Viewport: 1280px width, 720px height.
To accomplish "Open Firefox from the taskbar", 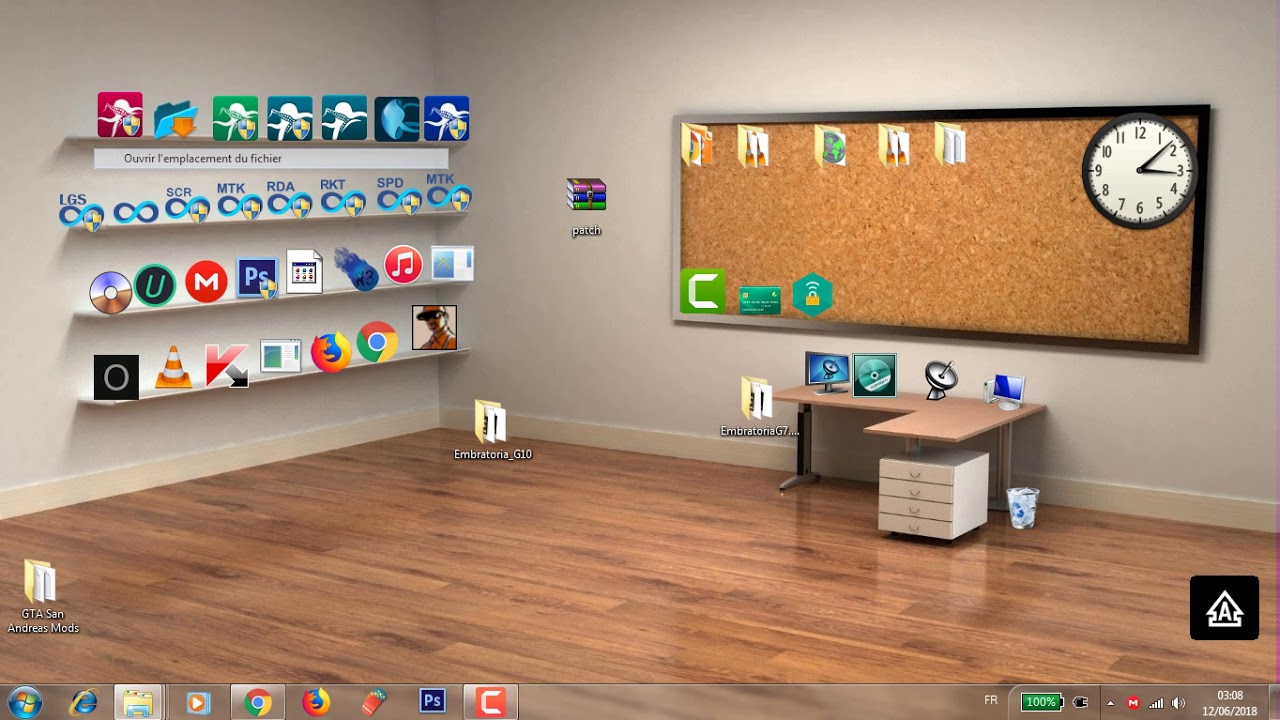I will [316, 703].
